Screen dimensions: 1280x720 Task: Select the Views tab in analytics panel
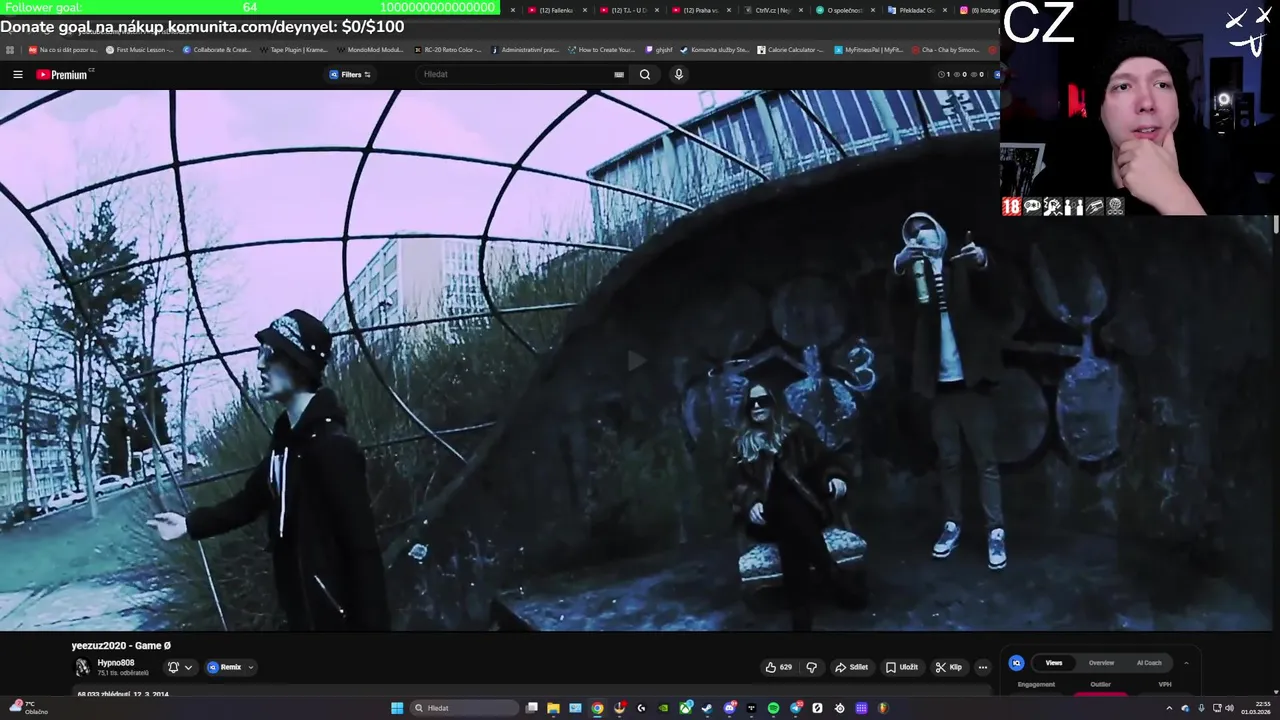[1054, 663]
